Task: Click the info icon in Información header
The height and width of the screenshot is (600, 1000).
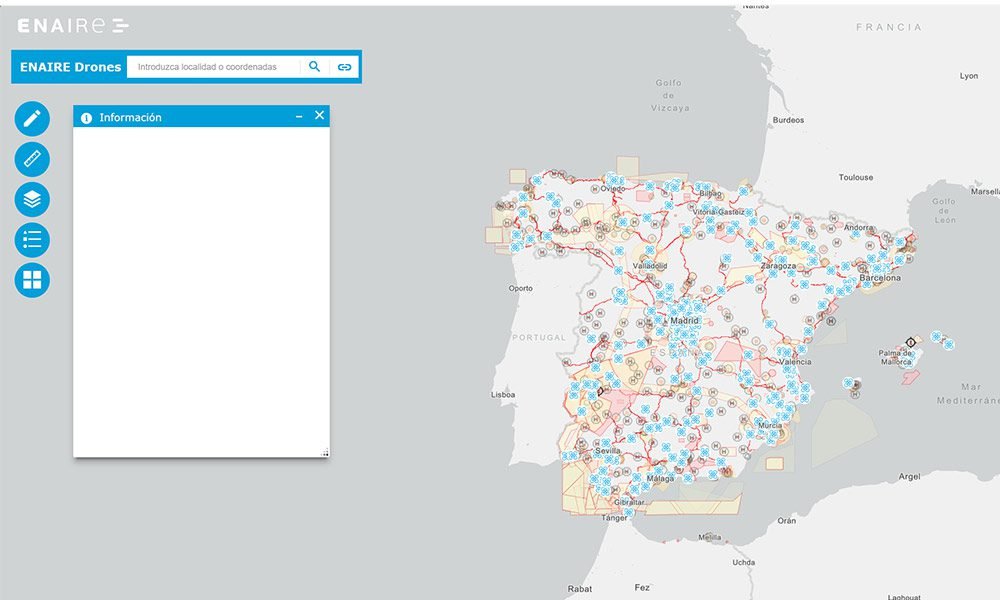Action: 86,118
